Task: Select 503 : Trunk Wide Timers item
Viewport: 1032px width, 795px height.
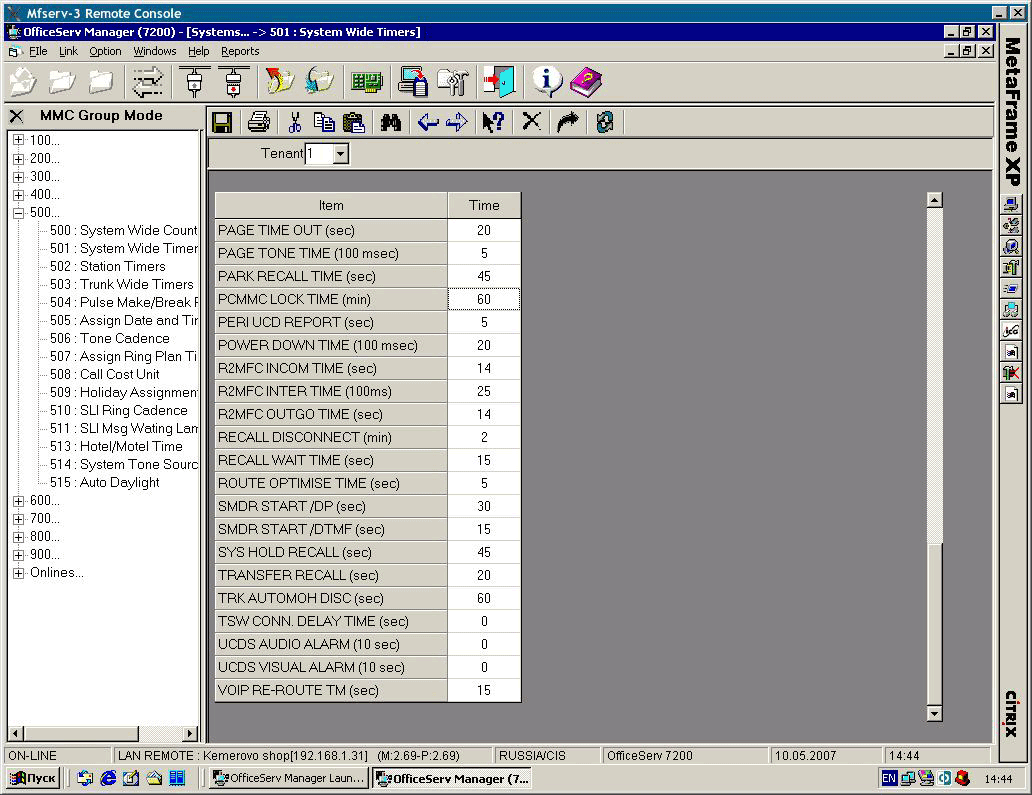Action: [x=122, y=284]
